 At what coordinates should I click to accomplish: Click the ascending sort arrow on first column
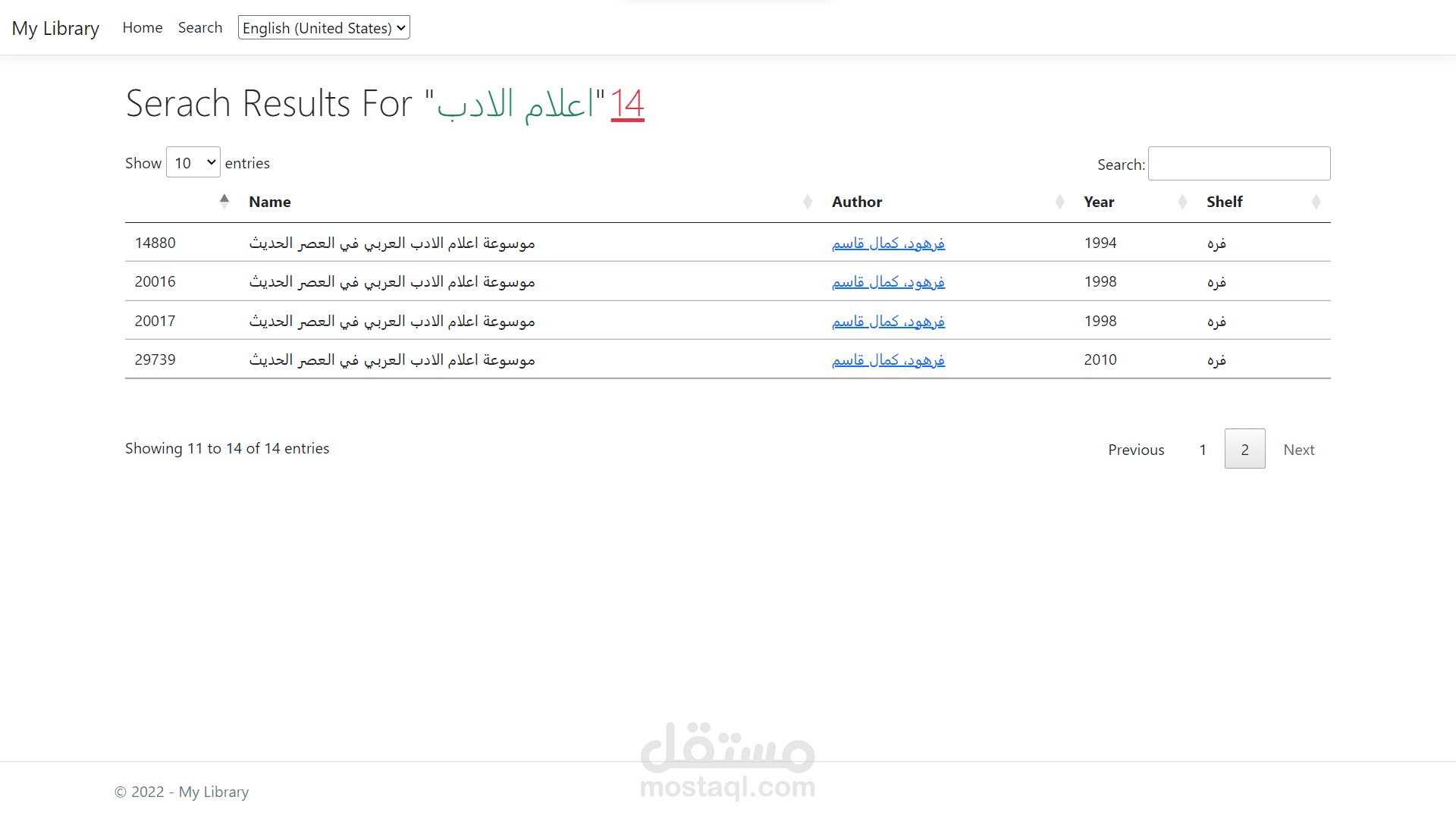(x=224, y=200)
